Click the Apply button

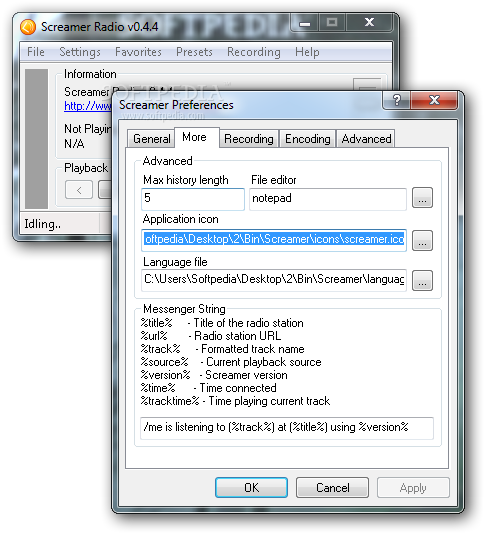point(413,488)
